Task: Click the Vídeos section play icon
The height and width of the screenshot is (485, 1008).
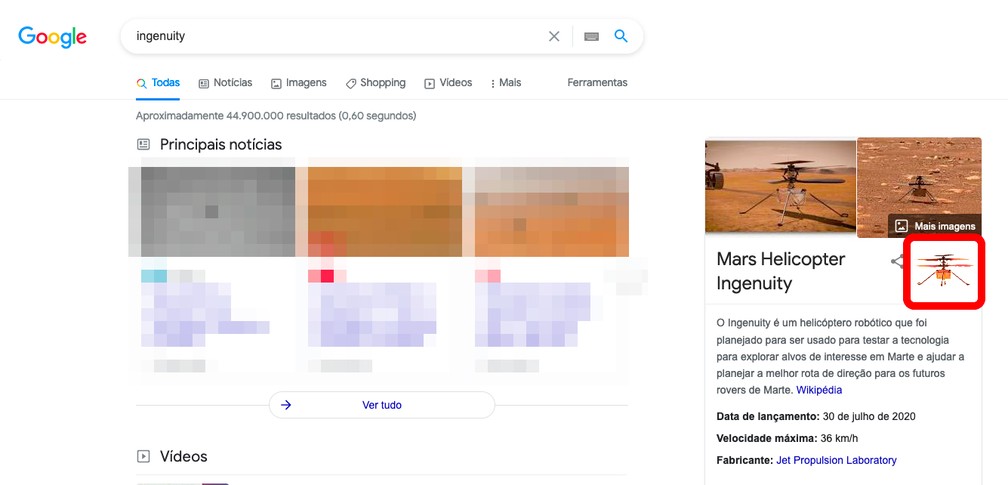Action: pos(143,457)
